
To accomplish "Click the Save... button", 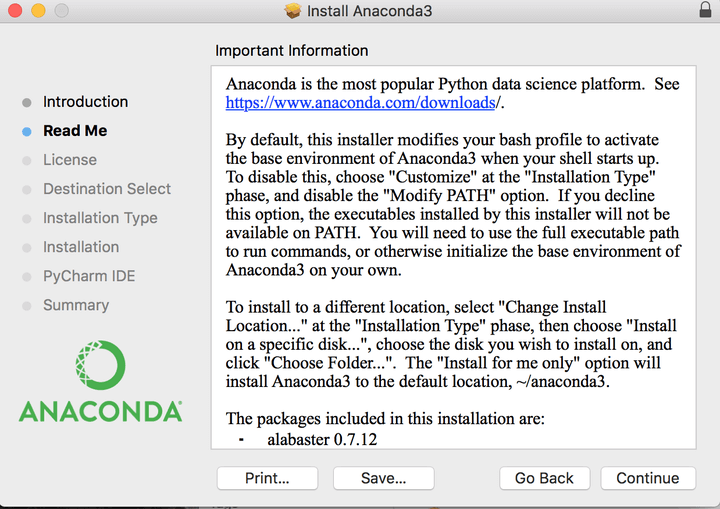I will coord(383,478).
